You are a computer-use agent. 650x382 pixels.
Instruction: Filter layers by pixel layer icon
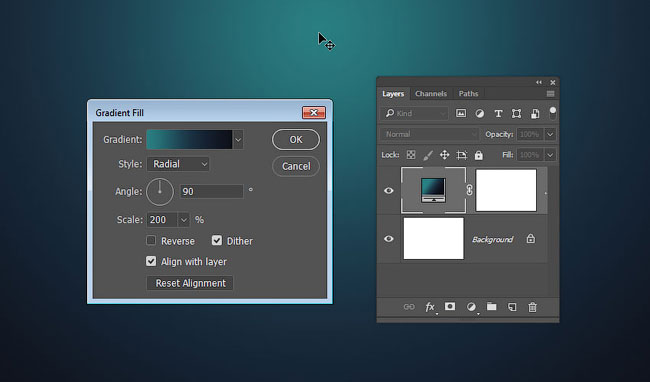pos(461,114)
